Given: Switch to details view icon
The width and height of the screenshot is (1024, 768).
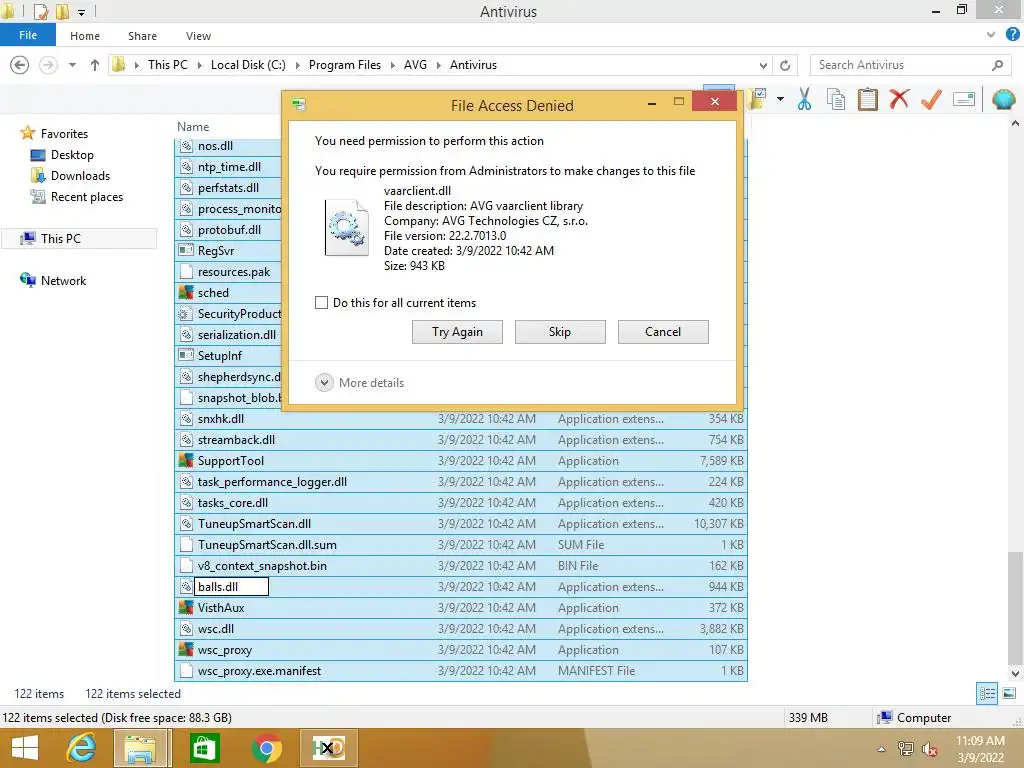Looking at the screenshot, I should (987, 694).
